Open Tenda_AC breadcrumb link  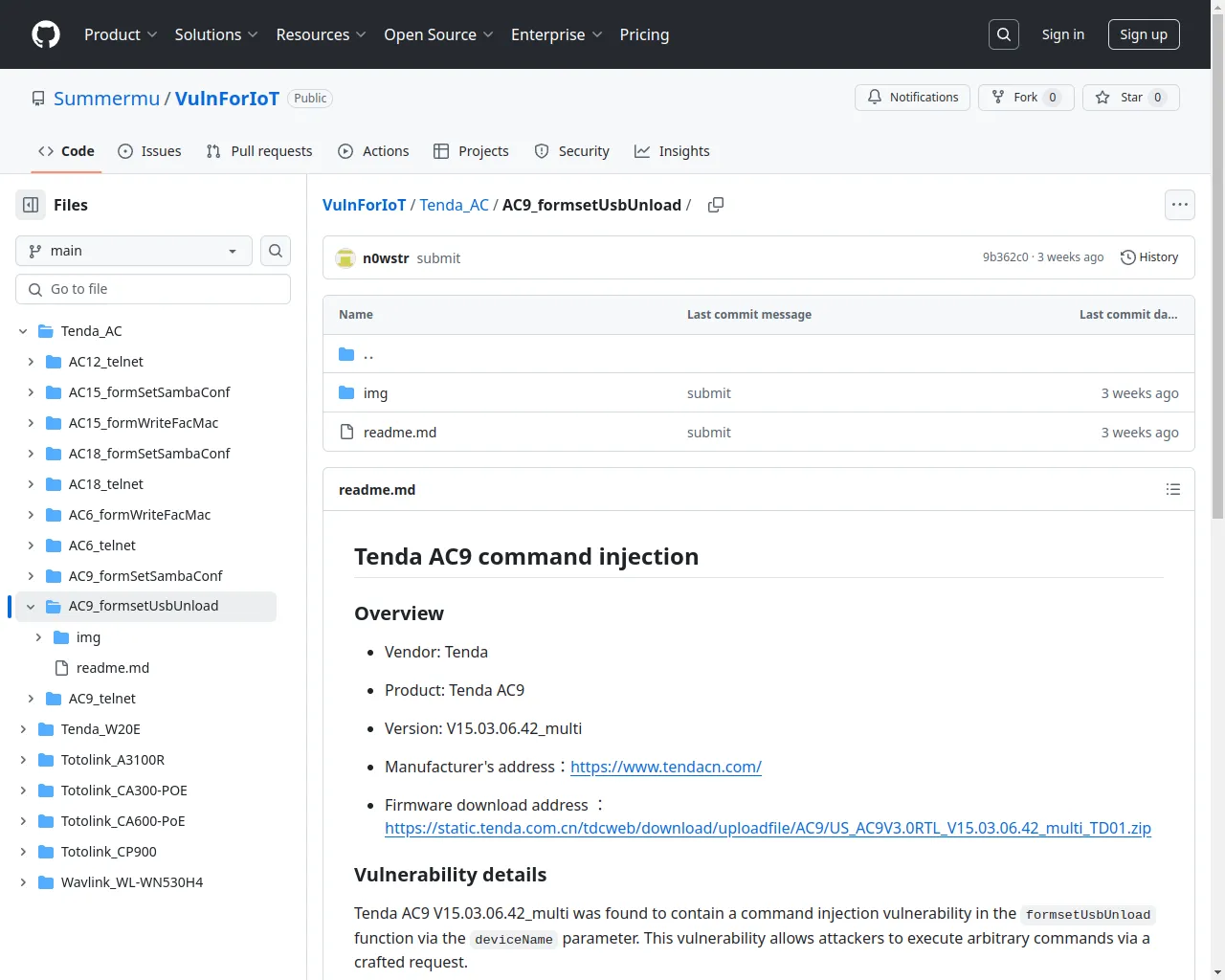coord(455,205)
